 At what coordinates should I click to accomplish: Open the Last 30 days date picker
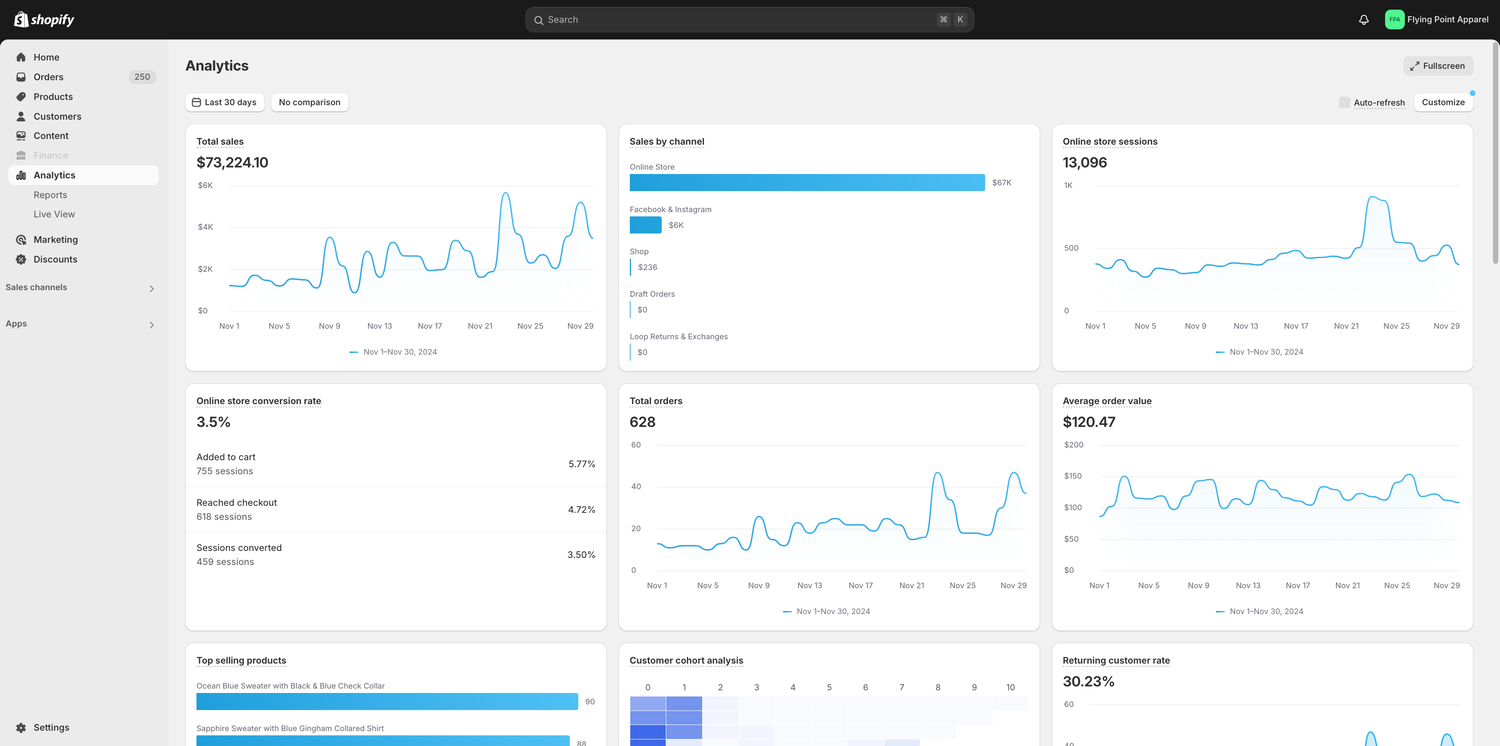pyautogui.click(x=226, y=102)
